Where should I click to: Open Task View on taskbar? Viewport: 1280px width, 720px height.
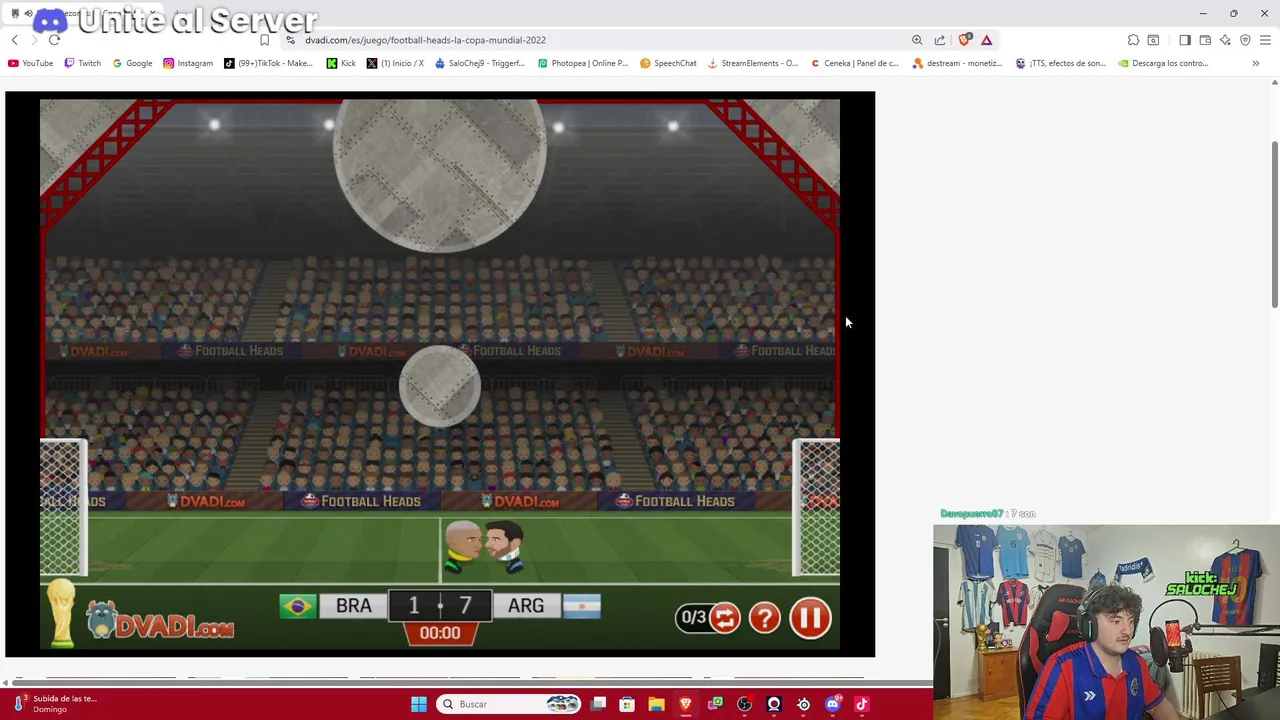pyautogui.click(x=598, y=704)
